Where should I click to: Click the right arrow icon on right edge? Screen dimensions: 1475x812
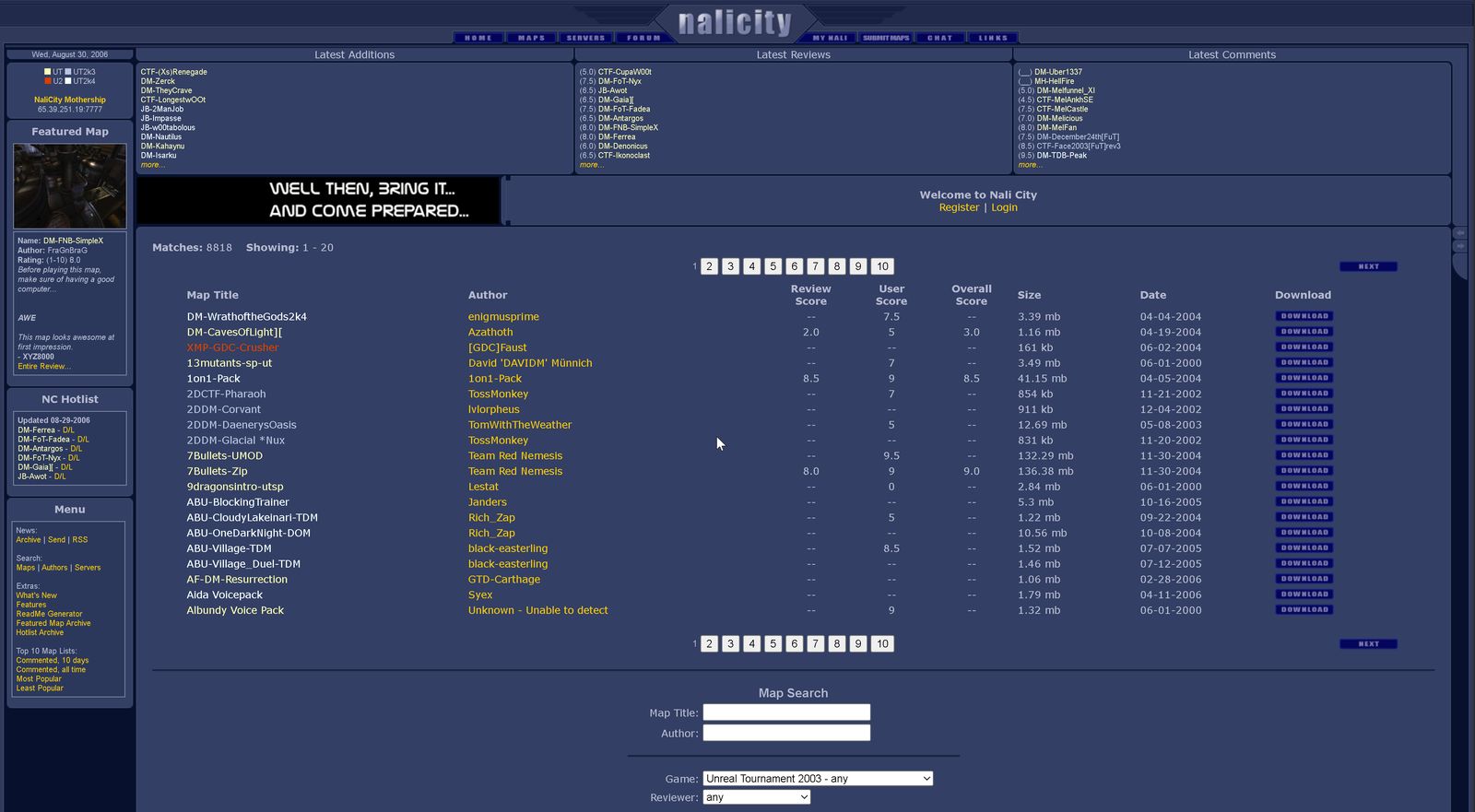[x=1460, y=246]
